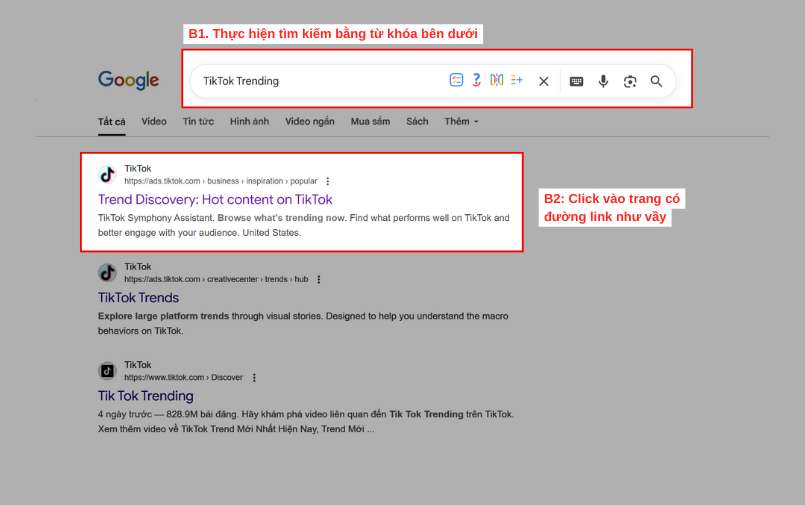Open three-dot menu for TikTok Trends result

click(318, 280)
